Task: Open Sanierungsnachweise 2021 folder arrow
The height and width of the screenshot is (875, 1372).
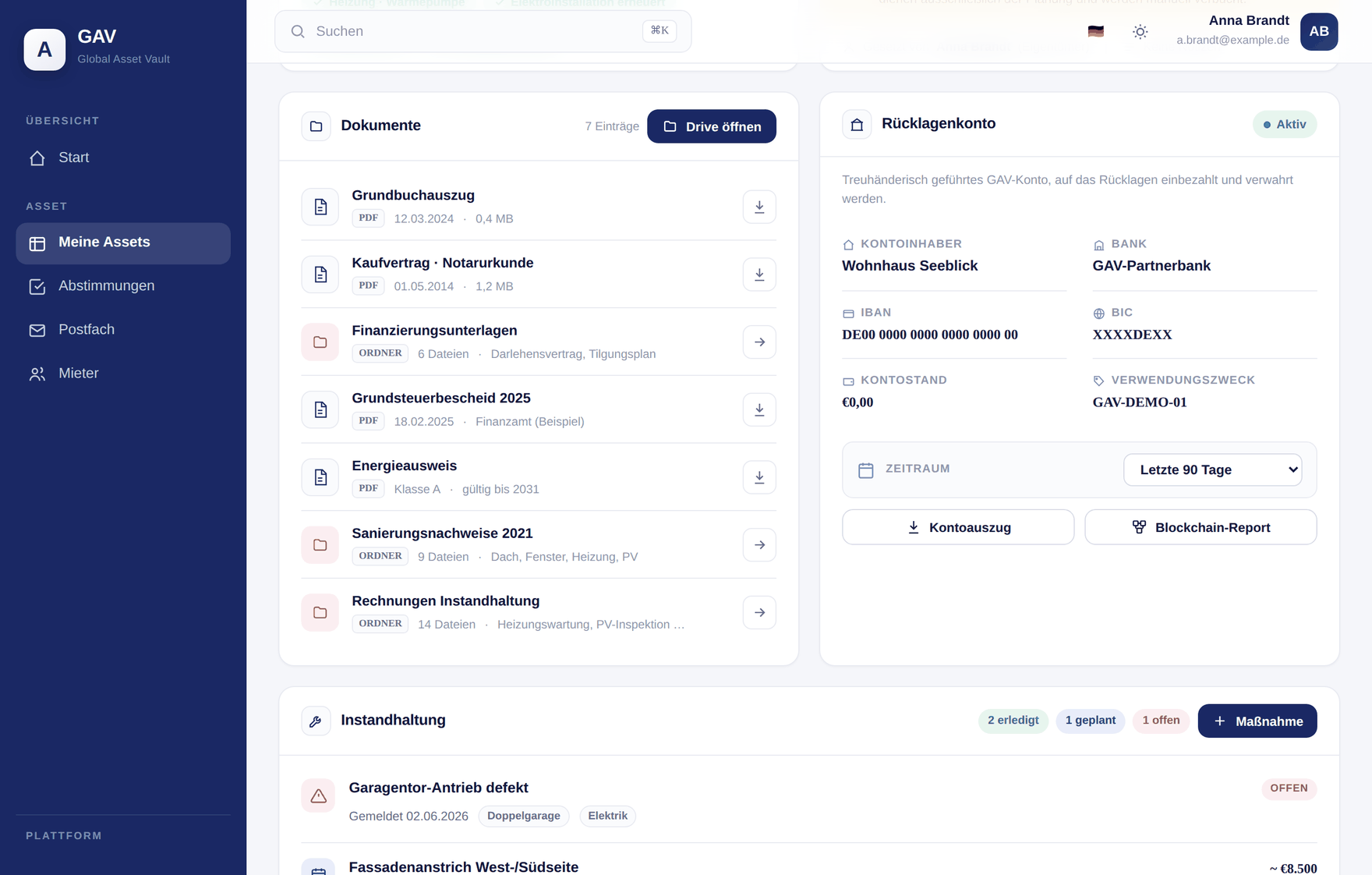Action: 759,545
